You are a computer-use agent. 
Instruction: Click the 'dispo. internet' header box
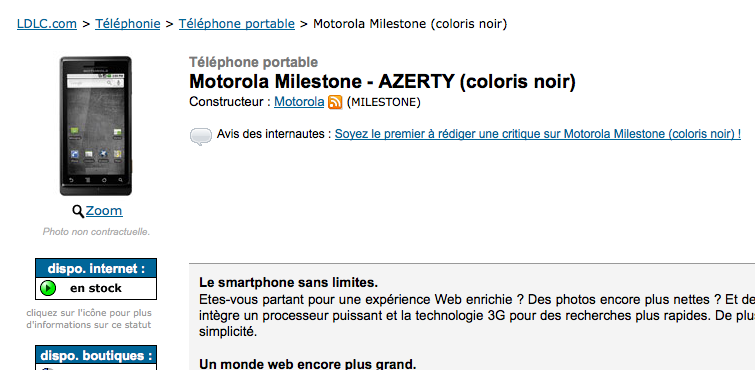(96, 268)
